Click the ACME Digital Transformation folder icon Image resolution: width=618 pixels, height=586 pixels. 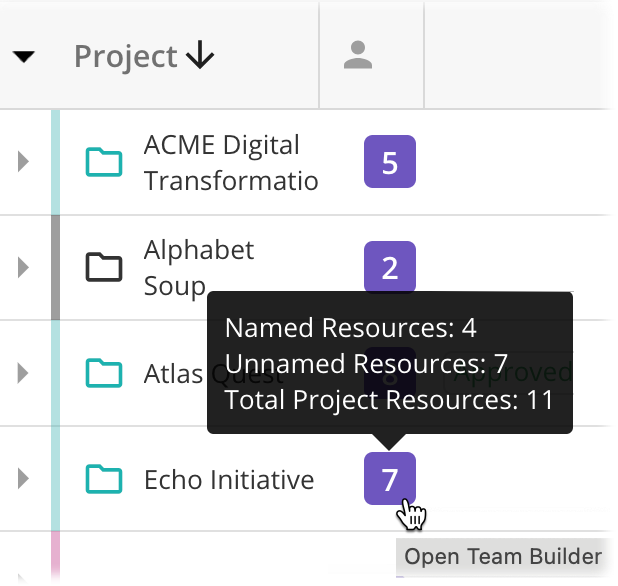coord(103,162)
